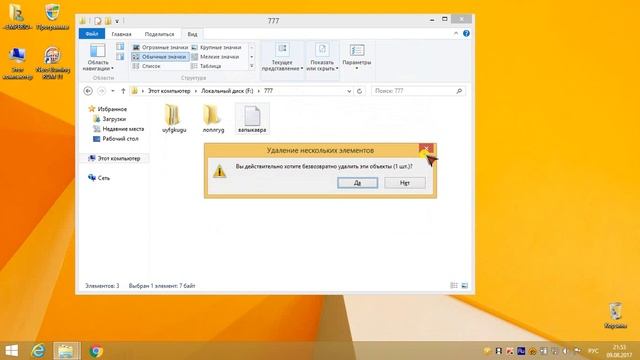This screenshot has width=640, height=360.
Task: Click Этот компьютер in address path
Action: (x=169, y=91)
